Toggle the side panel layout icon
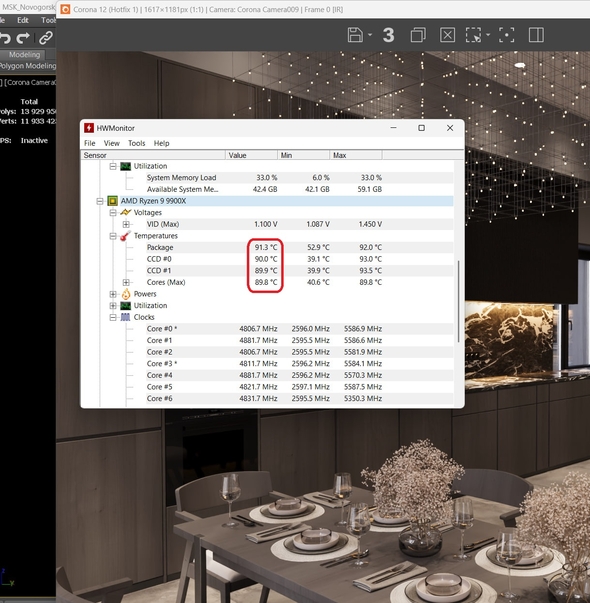This screenshot has width=590, height=603. [536, 35]
